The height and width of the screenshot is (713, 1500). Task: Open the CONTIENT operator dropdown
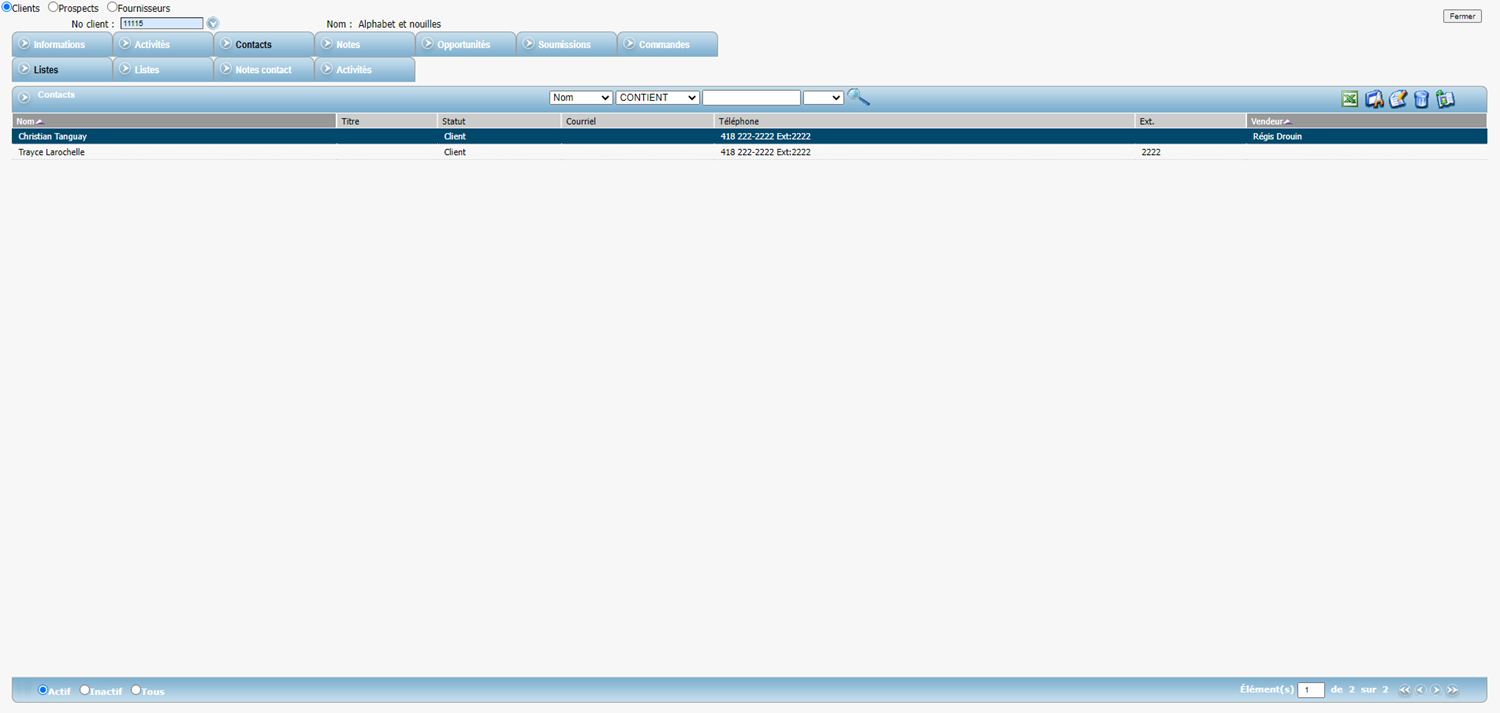point(657,98)
